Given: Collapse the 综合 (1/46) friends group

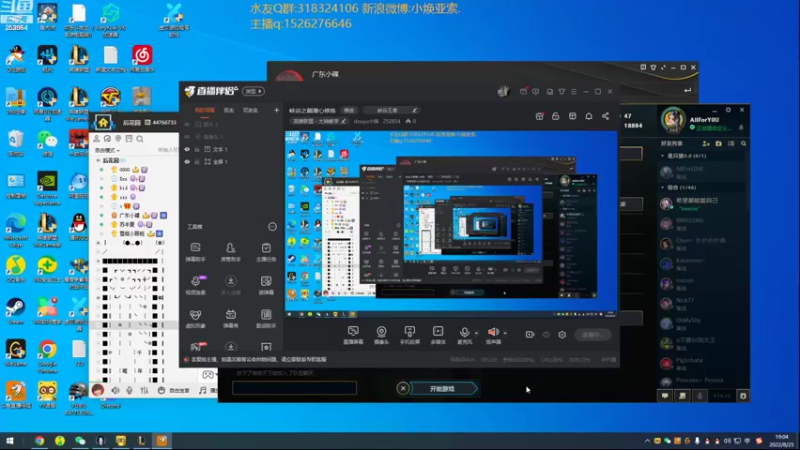Looking at the screenshot, I should click(x=663, y=187).
